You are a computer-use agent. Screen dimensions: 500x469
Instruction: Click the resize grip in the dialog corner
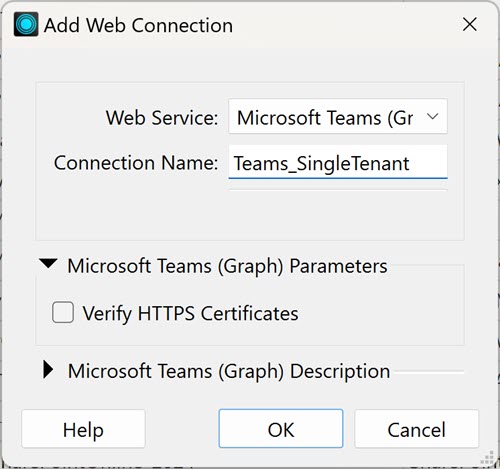coord(487,457)
